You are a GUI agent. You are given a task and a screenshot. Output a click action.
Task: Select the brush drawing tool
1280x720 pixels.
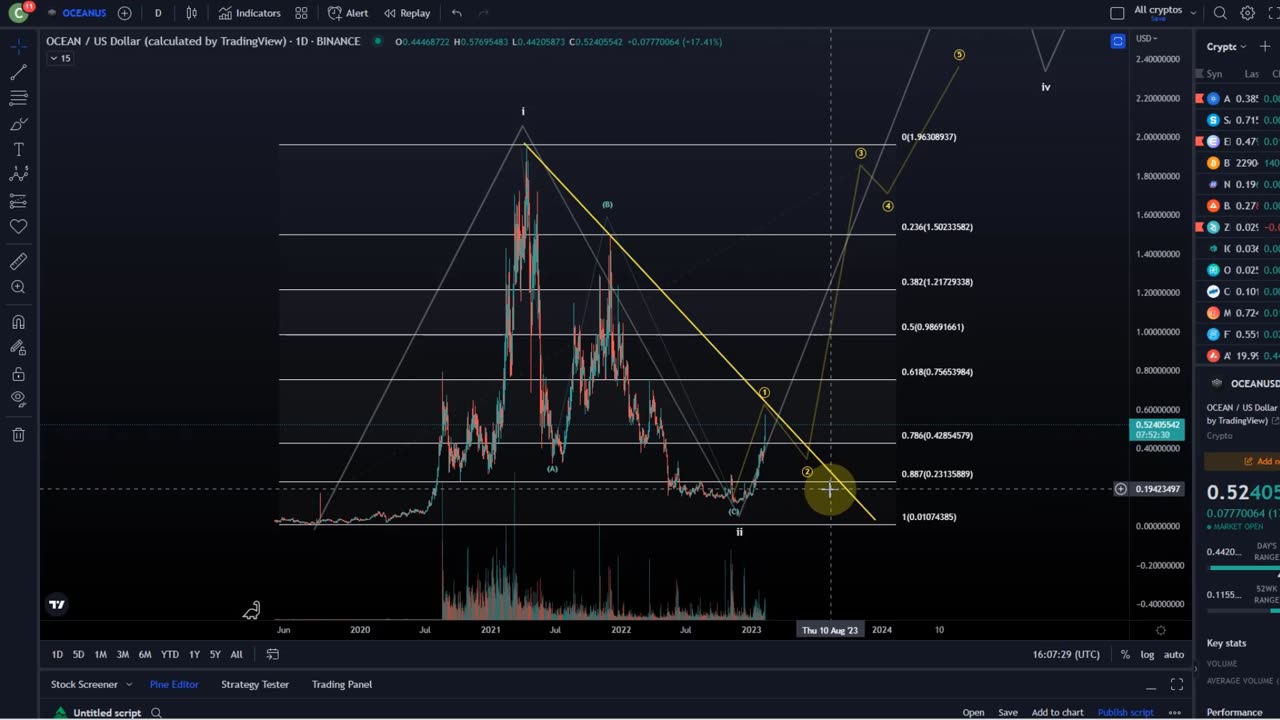tap(18, 124)
